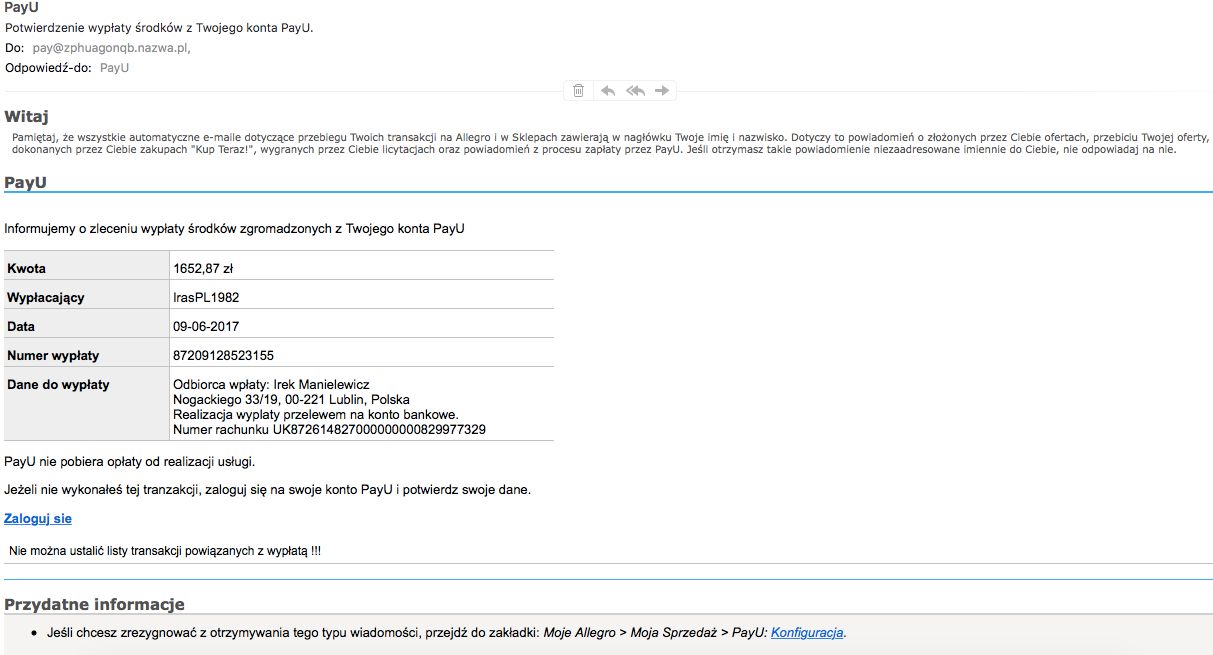Open the Zaloguj sie login link
This screenshot has height=655, width=1213.
(x=38, y=519)
